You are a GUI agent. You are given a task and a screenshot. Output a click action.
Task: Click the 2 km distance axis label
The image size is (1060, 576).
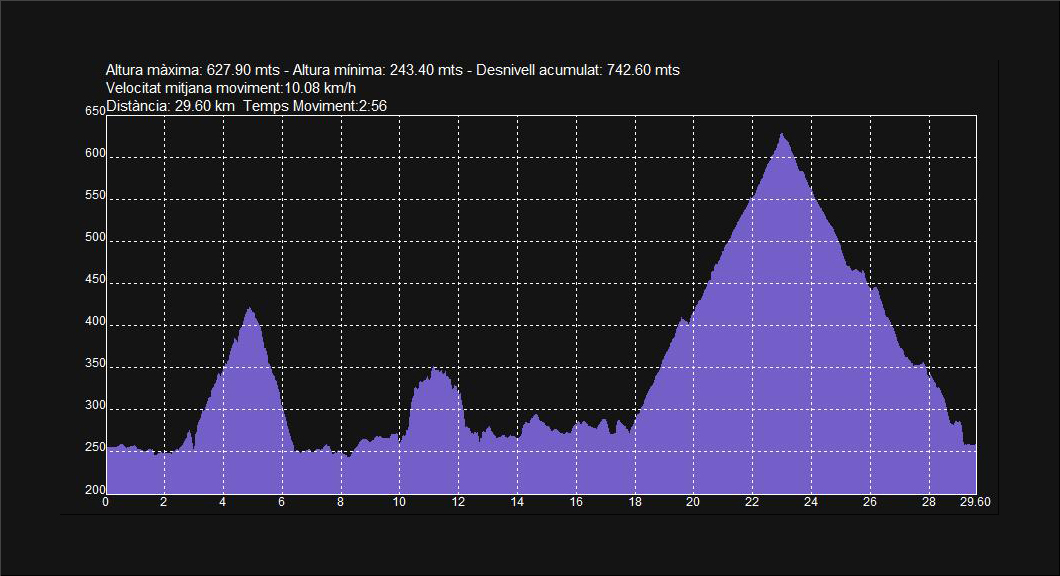164,502
